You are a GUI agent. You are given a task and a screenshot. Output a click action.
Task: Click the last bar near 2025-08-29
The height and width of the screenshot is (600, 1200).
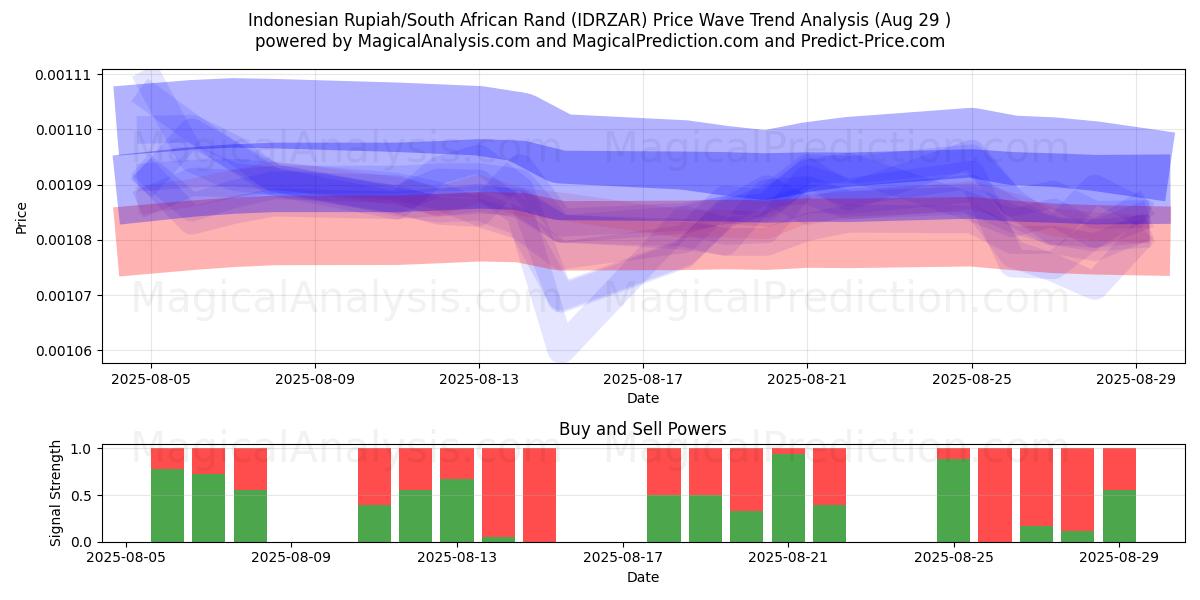coord(1119,495)
